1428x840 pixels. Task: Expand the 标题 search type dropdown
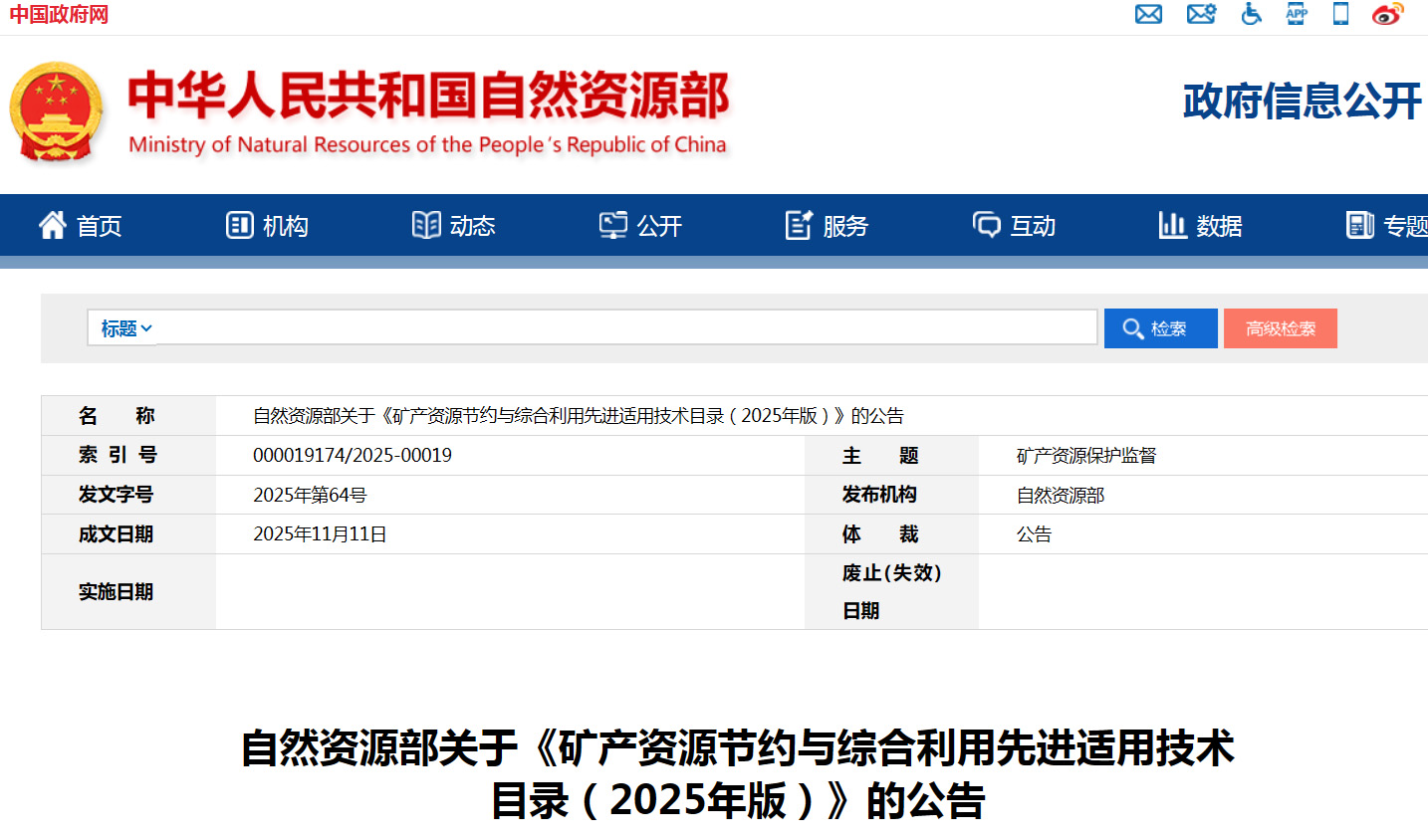point(125,328)
